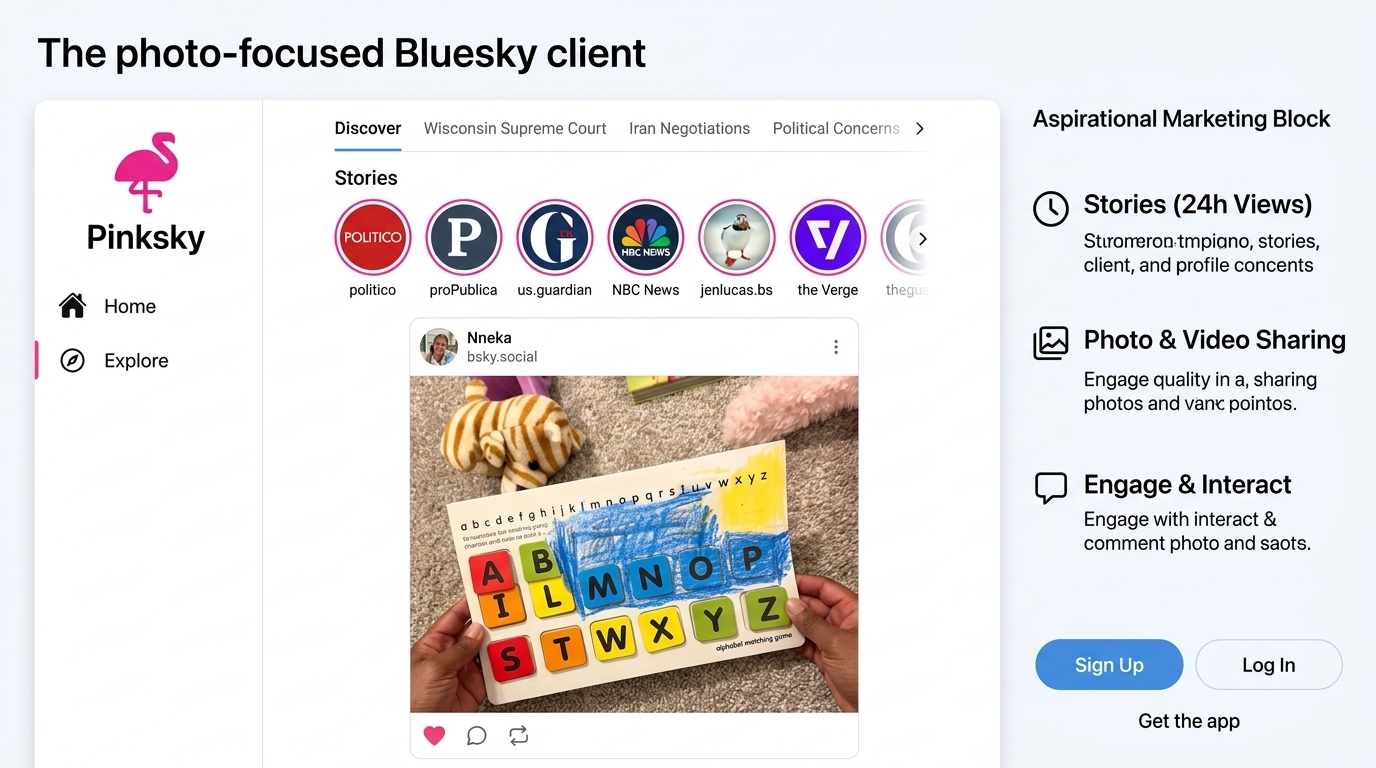View jenlucas.bs puffin story

coord(737,238)
